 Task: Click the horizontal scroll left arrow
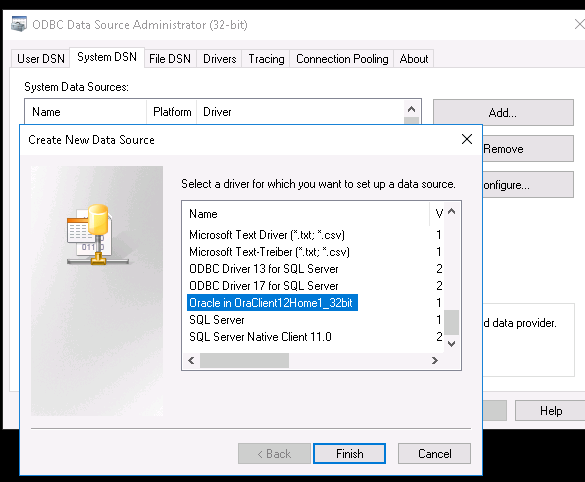pos(191,360)
